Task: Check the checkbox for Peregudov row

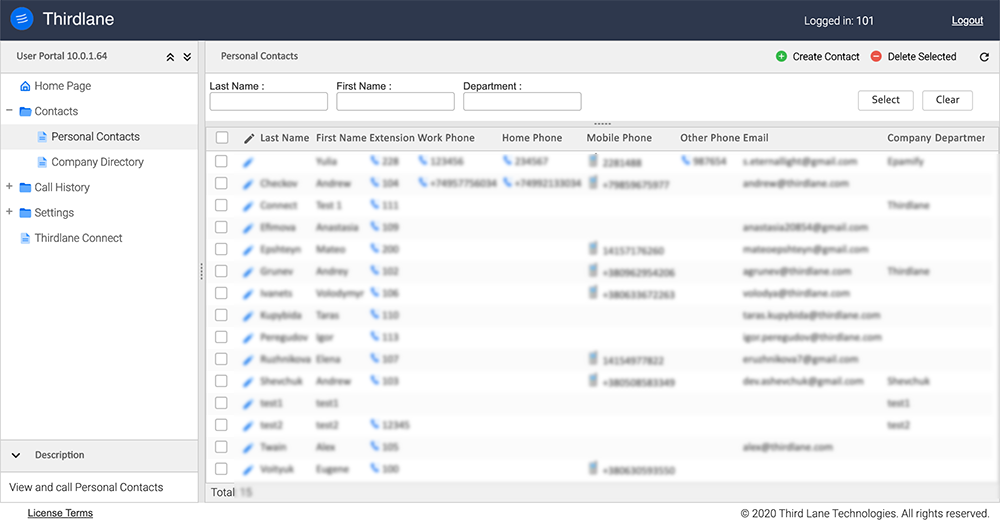Action: click(221, 337)
